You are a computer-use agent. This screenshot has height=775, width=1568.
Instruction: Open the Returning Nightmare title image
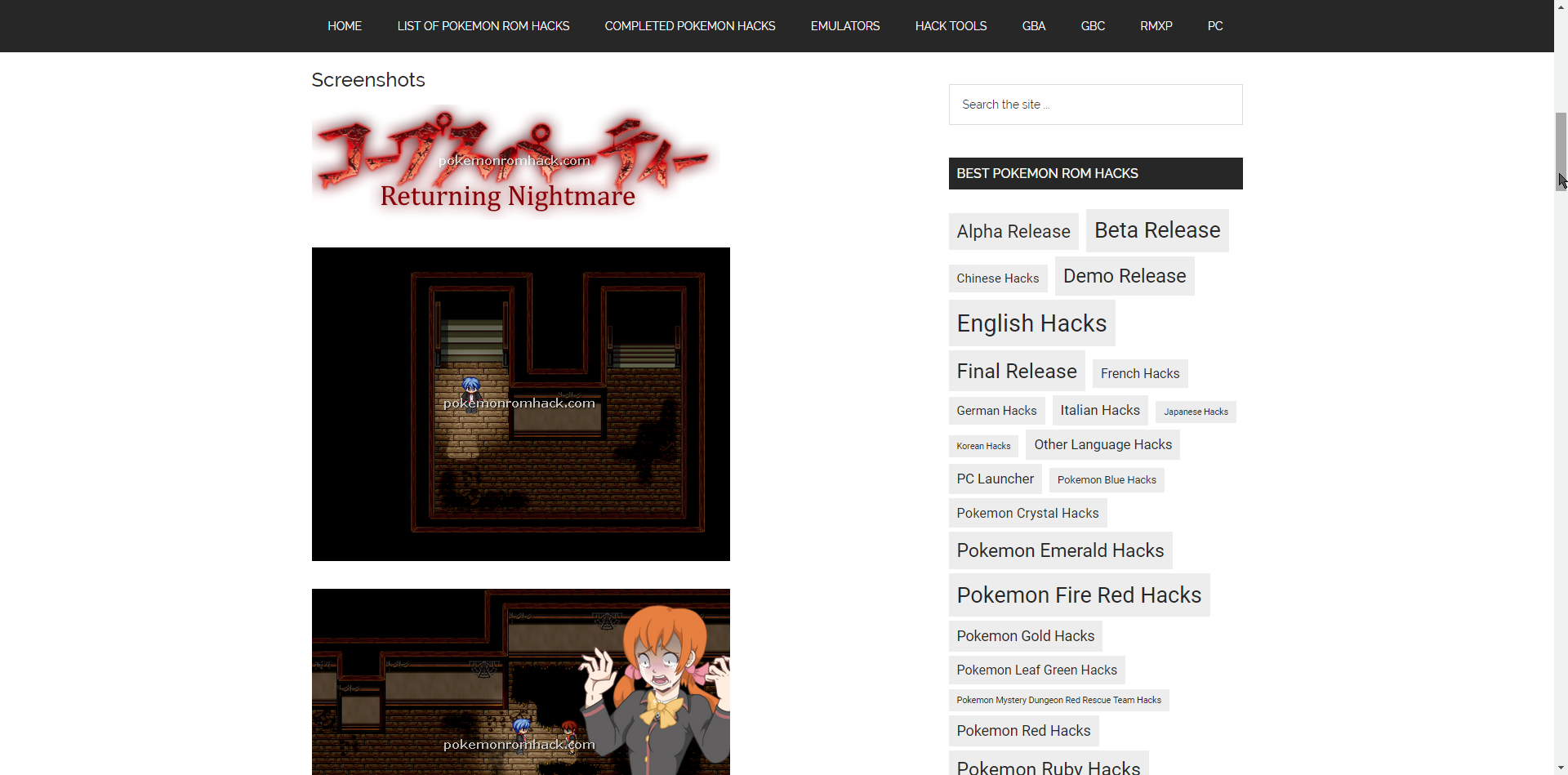coord(514,163)
